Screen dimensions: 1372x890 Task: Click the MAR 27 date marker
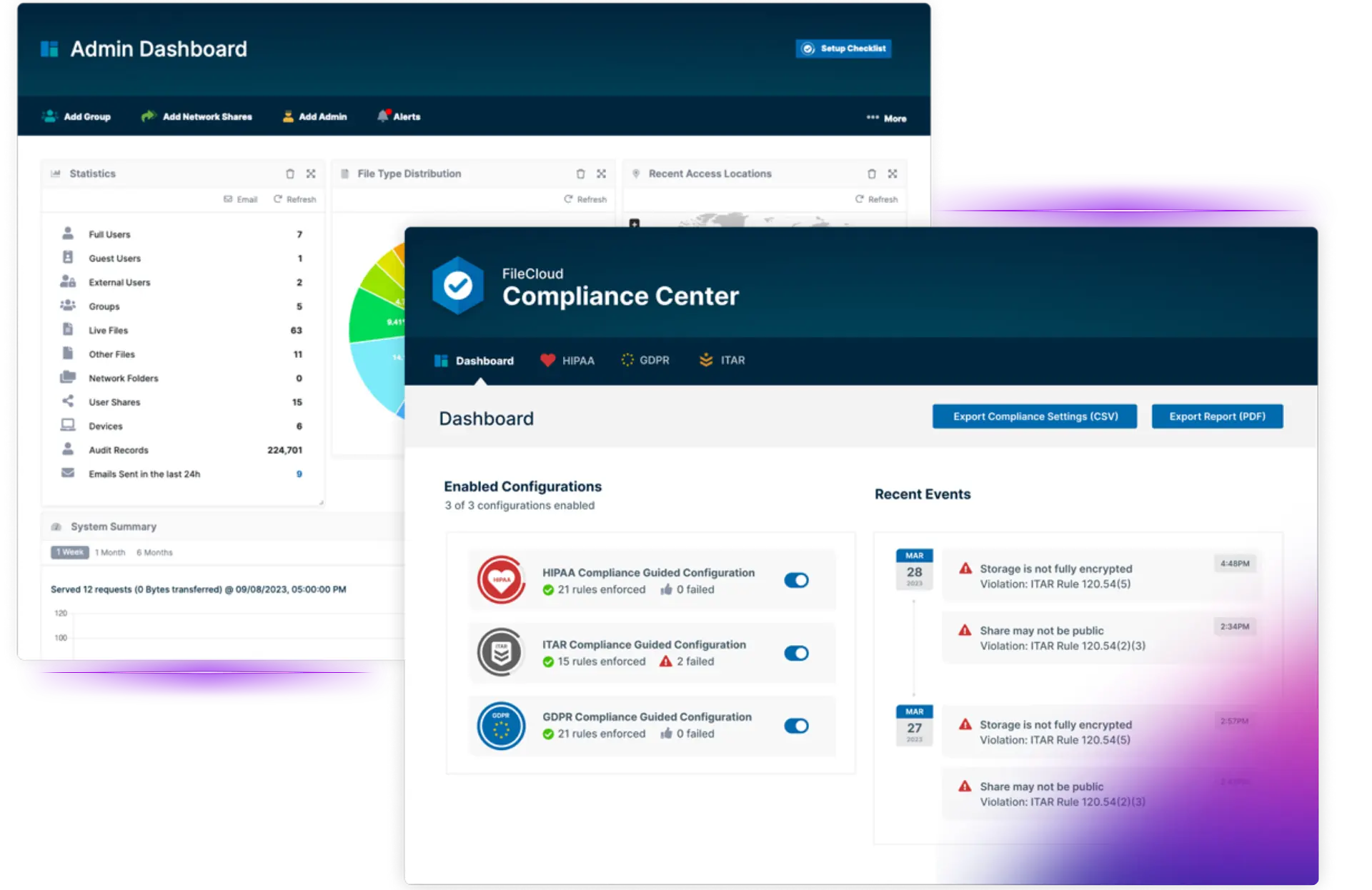[x=914, y=725]
